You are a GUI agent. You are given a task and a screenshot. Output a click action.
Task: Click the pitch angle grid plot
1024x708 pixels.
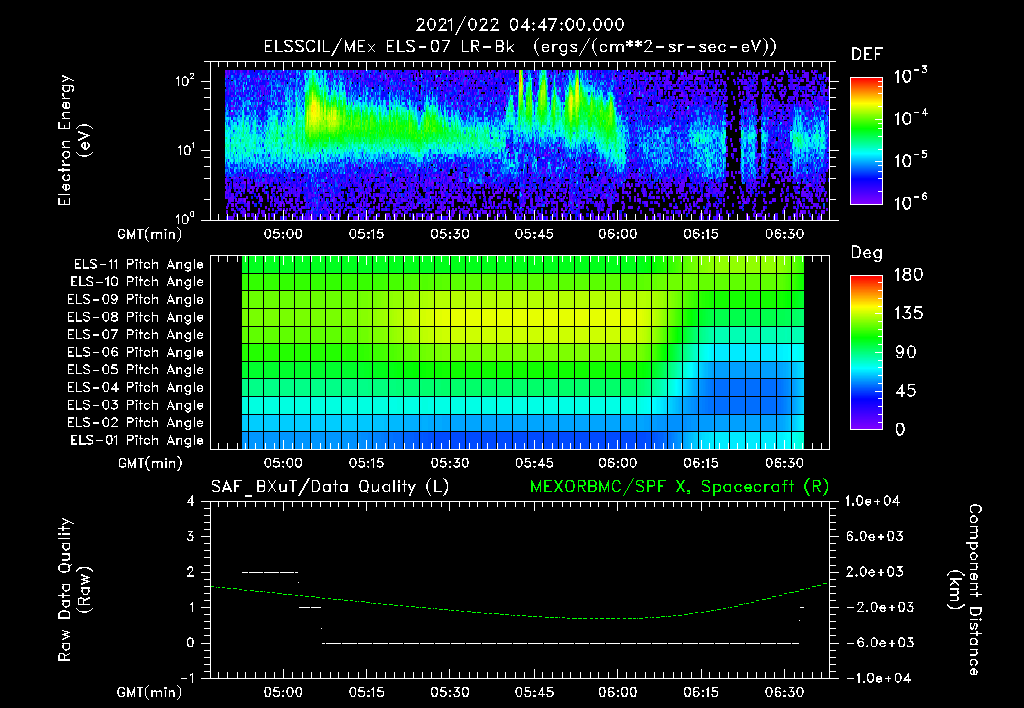522,352
